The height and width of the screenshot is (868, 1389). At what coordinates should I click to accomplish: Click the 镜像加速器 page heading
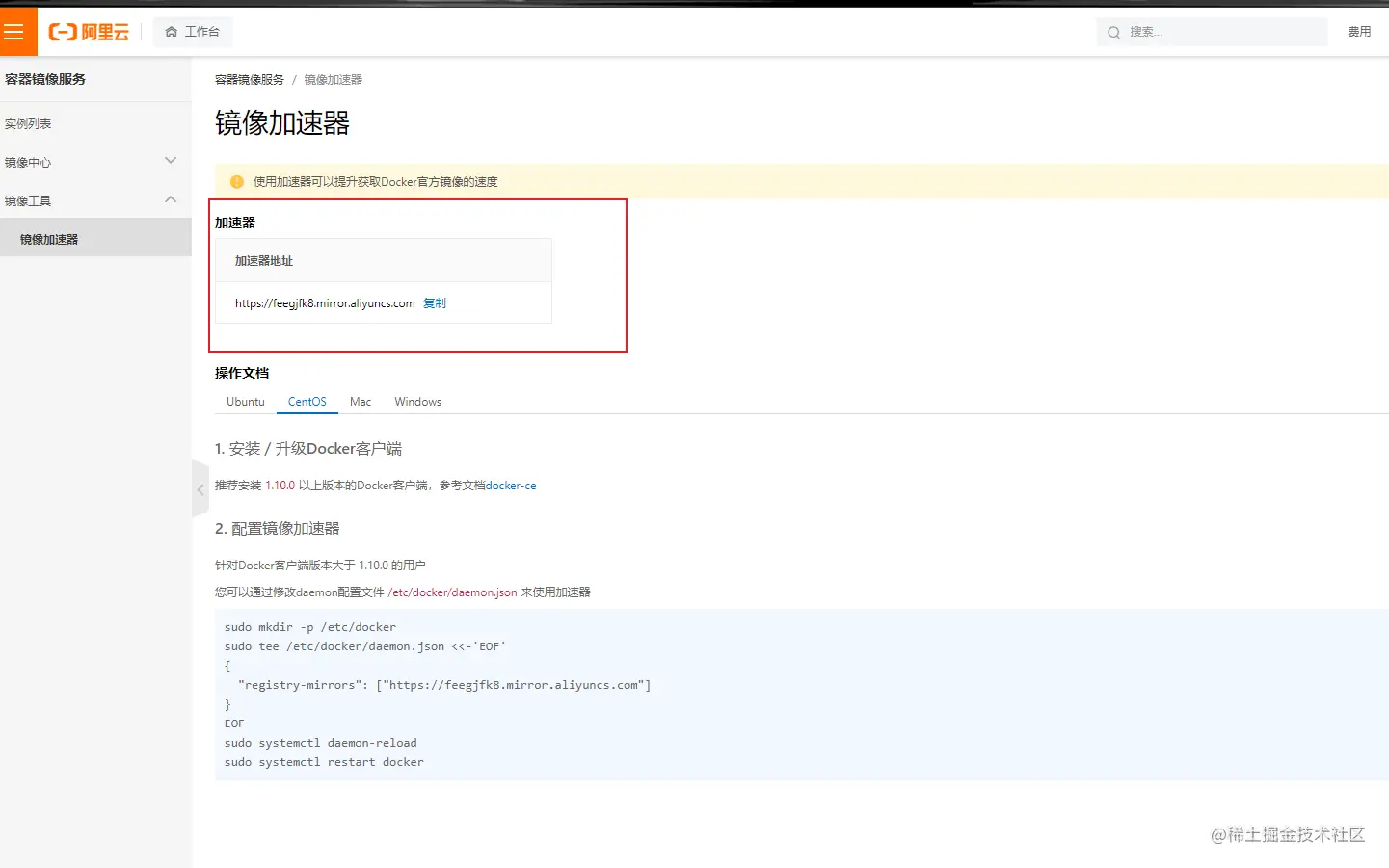(282, 123)
